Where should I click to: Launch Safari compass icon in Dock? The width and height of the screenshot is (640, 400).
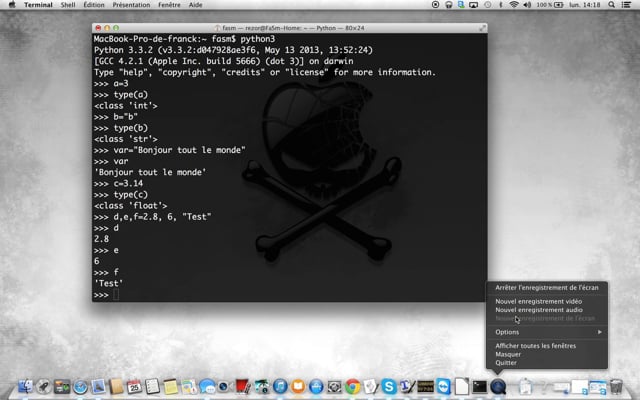tap(80, 386)
